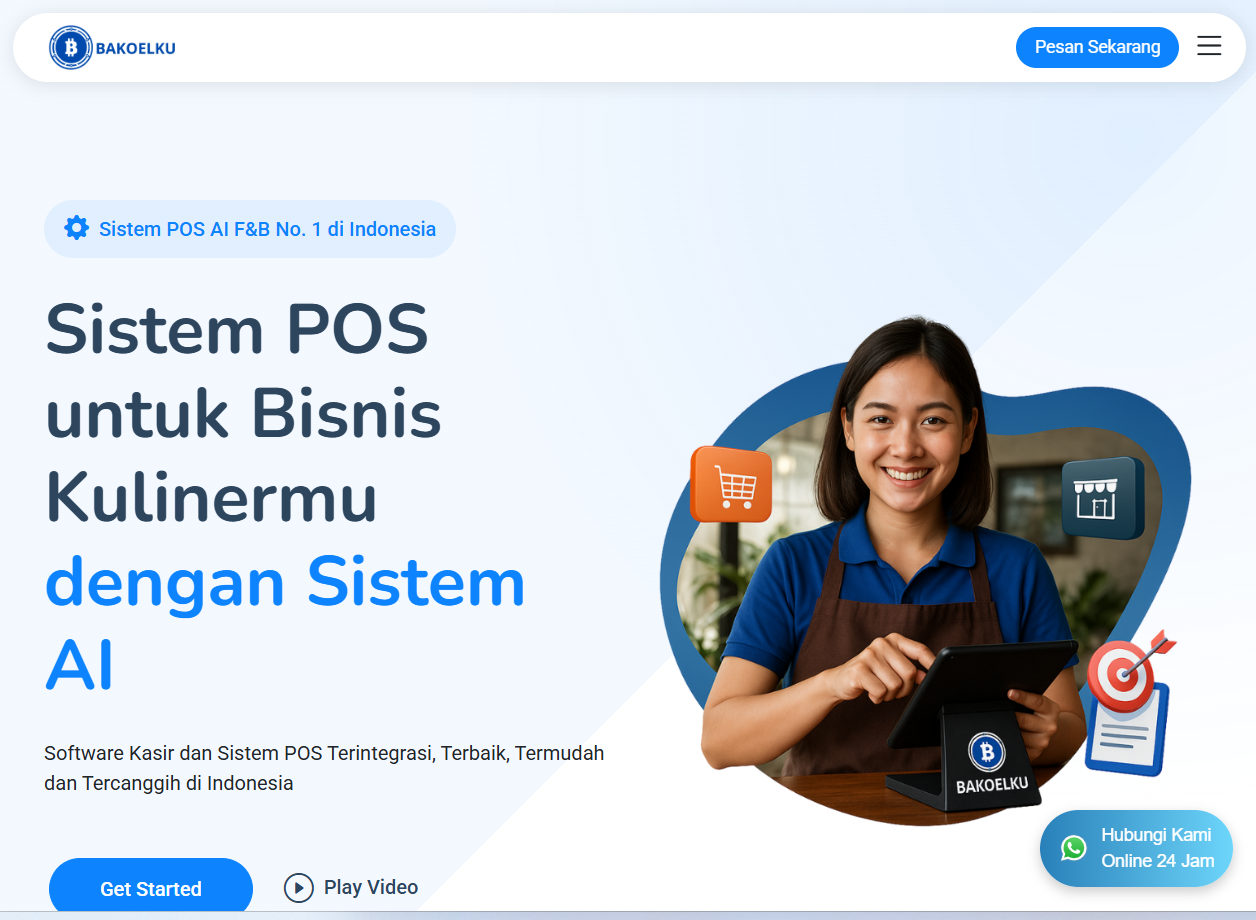The image size is (1256, 920).
Task: Click the orange shopping cart icon
Action: [x=732, y=485]
